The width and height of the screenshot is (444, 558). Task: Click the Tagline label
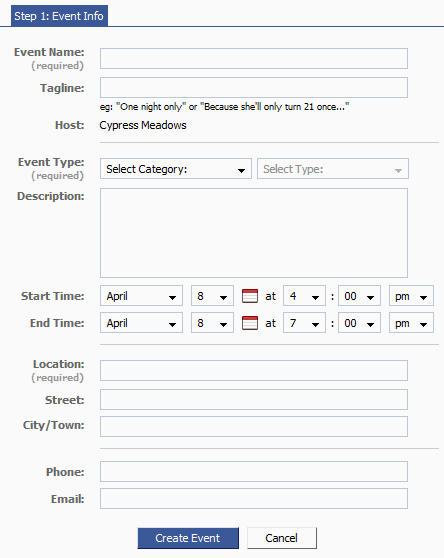(62, 88)
